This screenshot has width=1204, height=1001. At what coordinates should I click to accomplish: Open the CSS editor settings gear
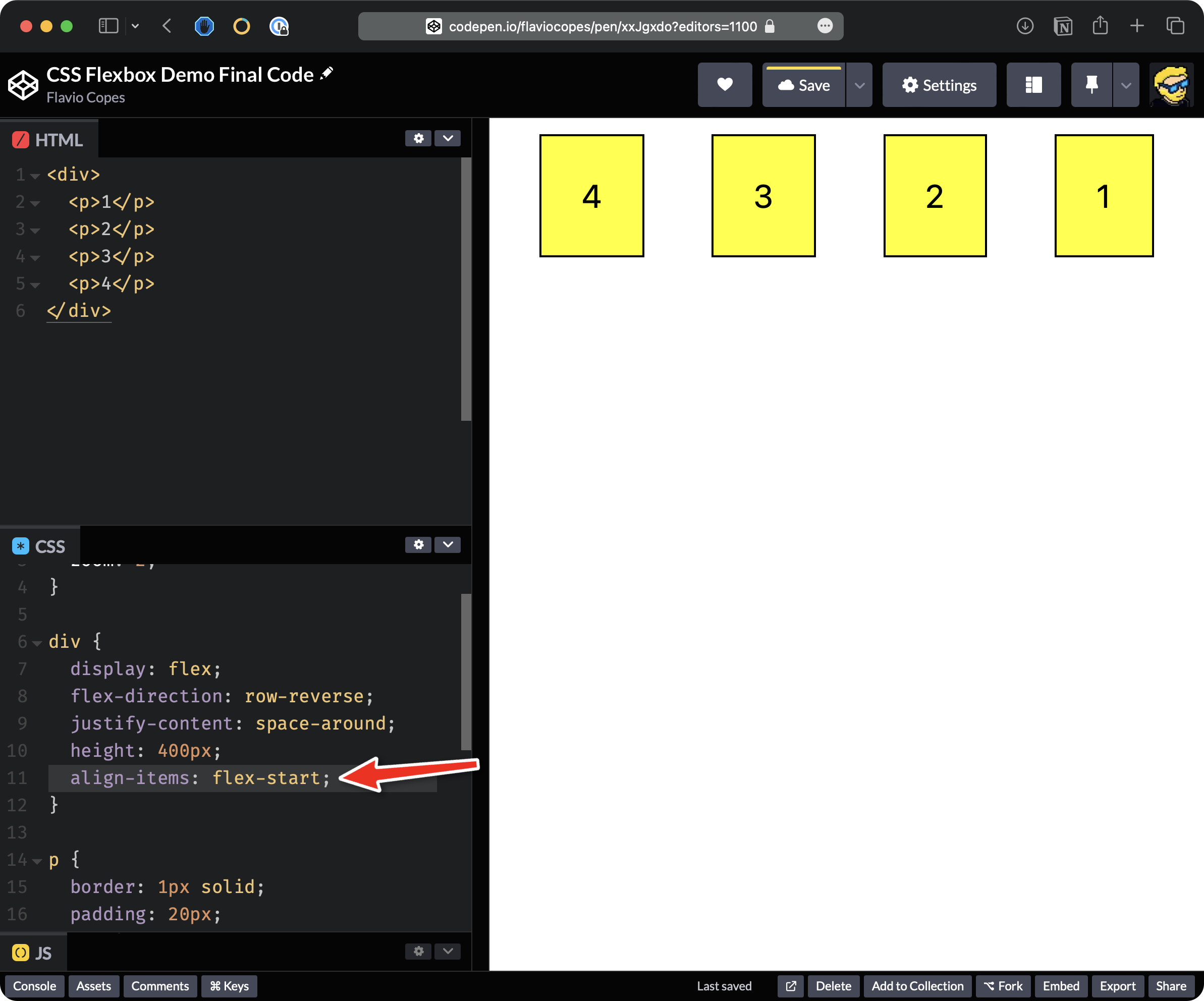click(x=418, y=544)
